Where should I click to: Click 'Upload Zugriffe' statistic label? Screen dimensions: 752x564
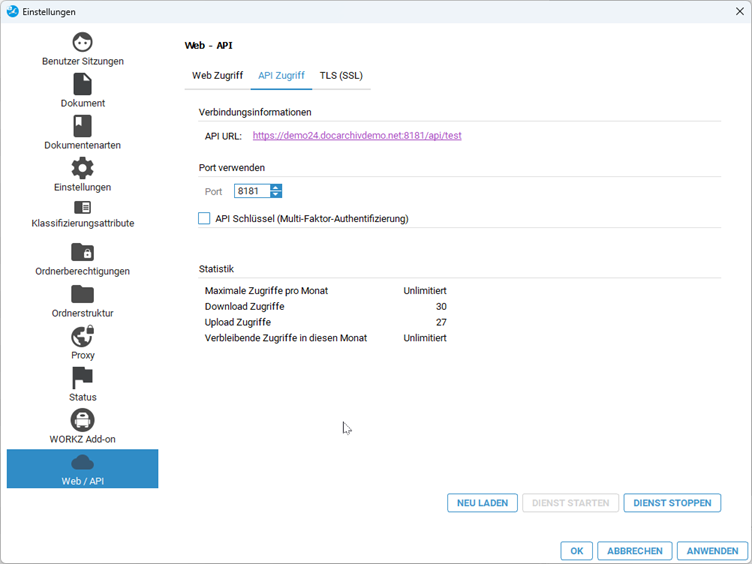238,322
